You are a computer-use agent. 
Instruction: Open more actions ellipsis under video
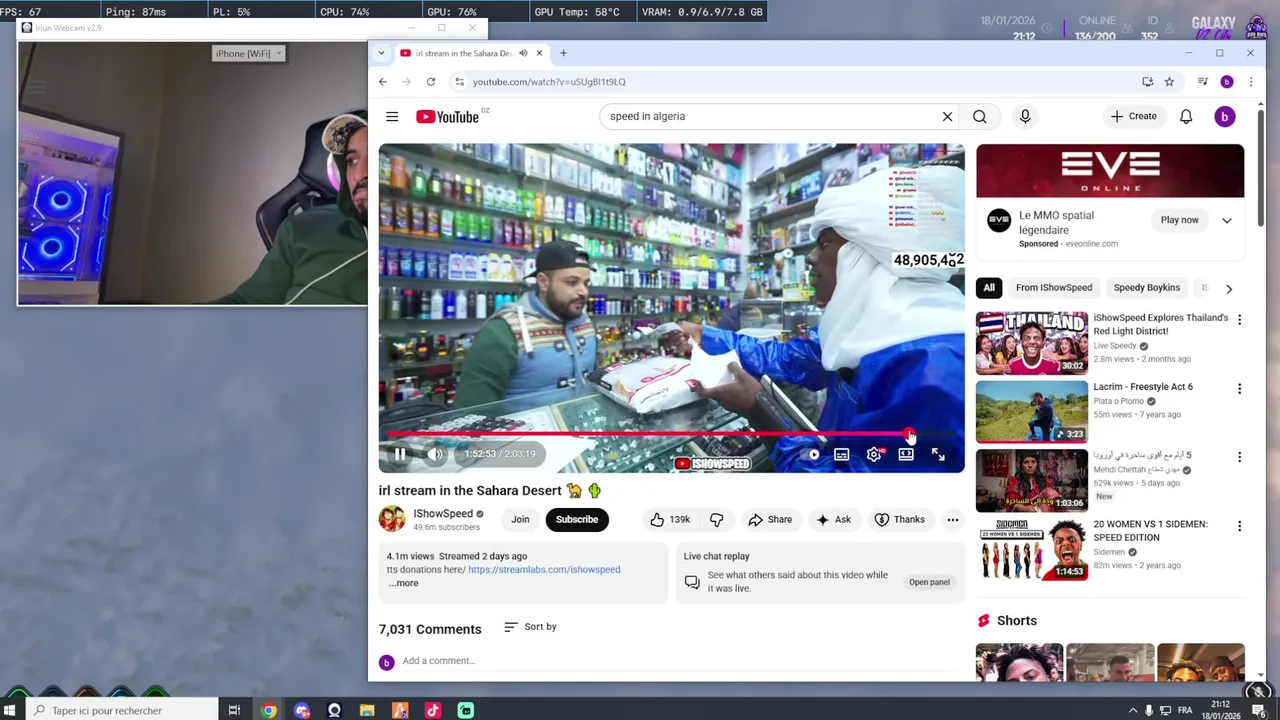pyautogui.click(x=952, y=520)
